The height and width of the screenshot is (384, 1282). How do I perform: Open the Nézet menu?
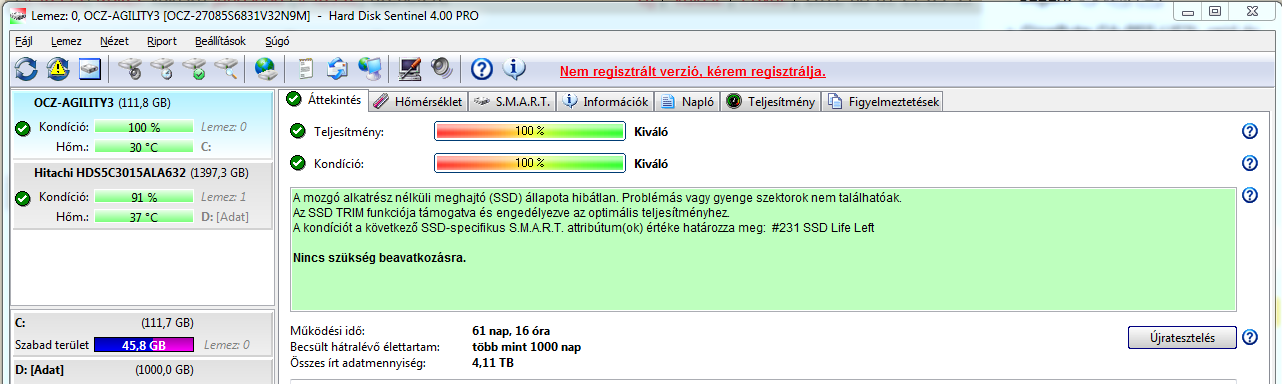[115, 41]
